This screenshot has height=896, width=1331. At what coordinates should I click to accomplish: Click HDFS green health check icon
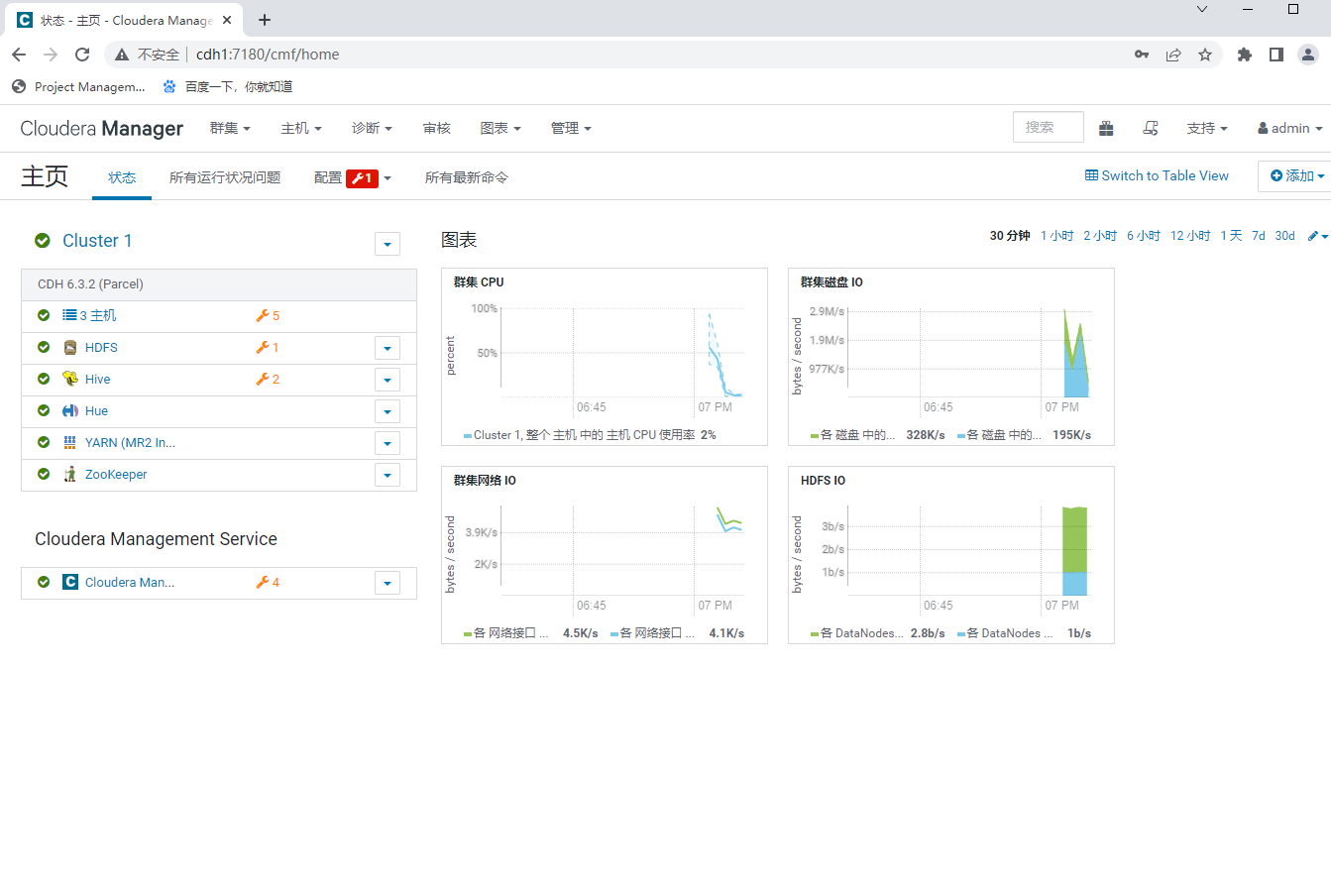click(44, 347)
